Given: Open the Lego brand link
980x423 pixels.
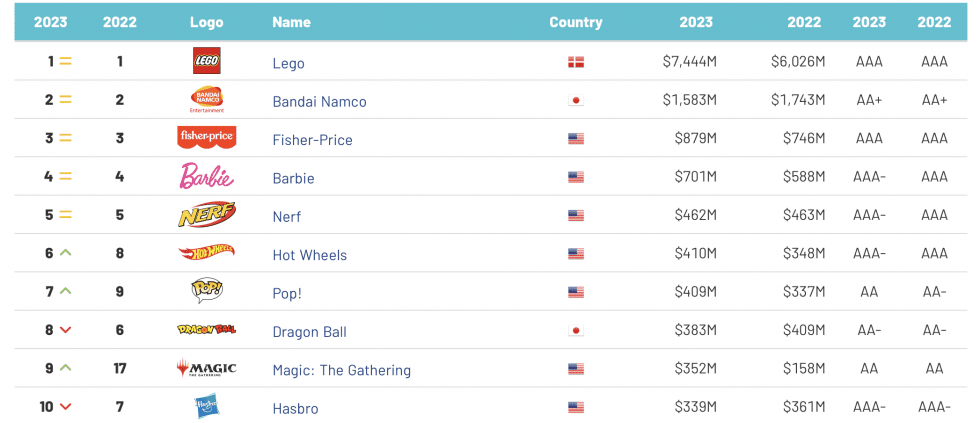Looking at the screenshot, I should click(x=289, y=63).
